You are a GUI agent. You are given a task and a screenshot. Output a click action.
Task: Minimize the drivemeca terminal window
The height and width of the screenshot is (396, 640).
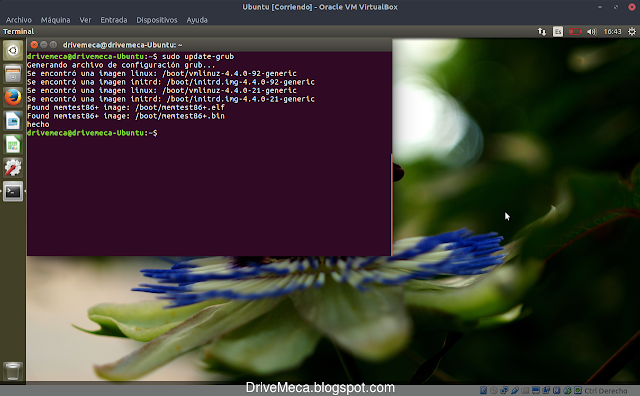tap(44, 44)
